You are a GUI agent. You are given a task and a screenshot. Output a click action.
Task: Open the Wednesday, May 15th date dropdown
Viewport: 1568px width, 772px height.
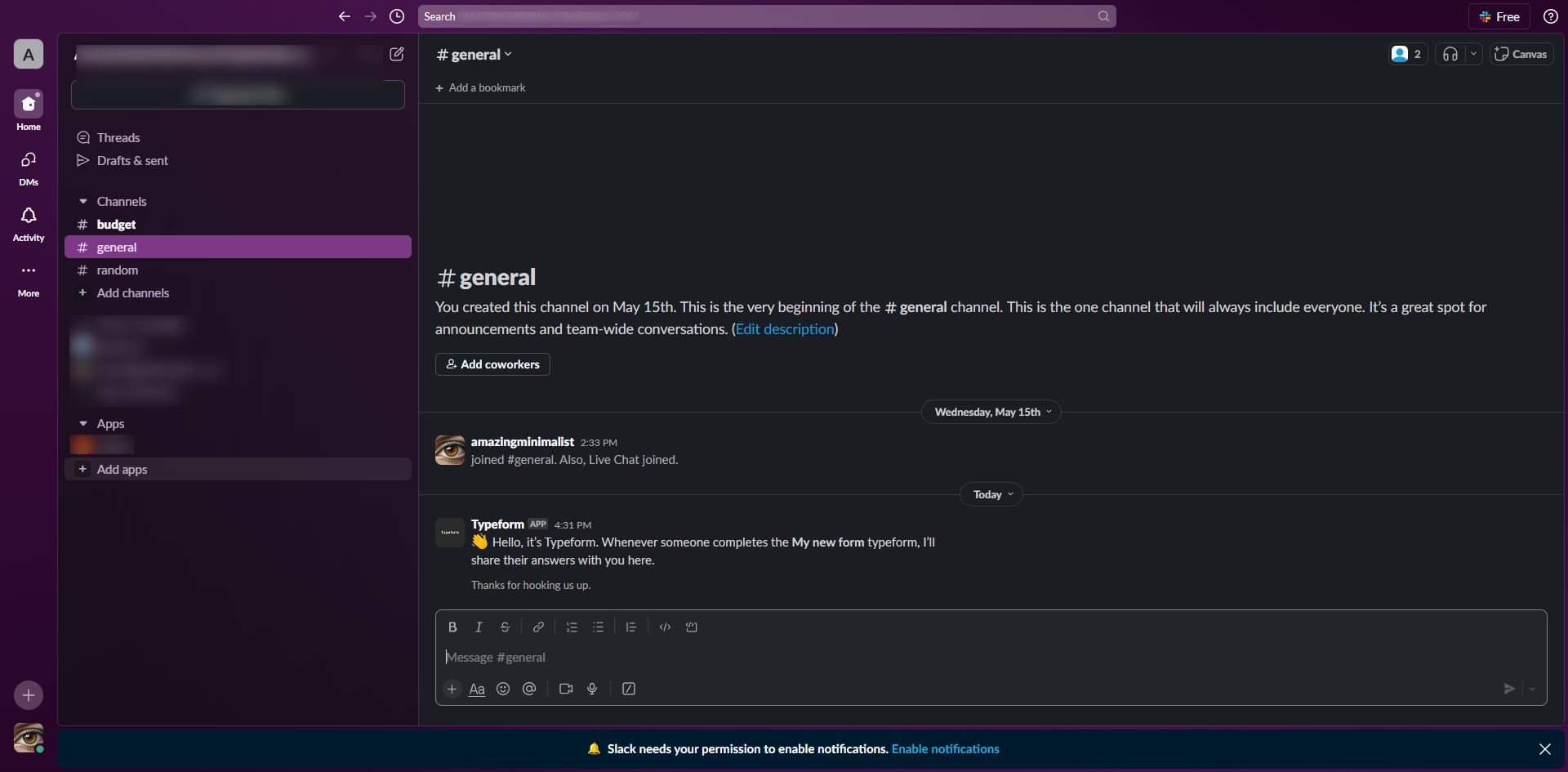point(992,412)
